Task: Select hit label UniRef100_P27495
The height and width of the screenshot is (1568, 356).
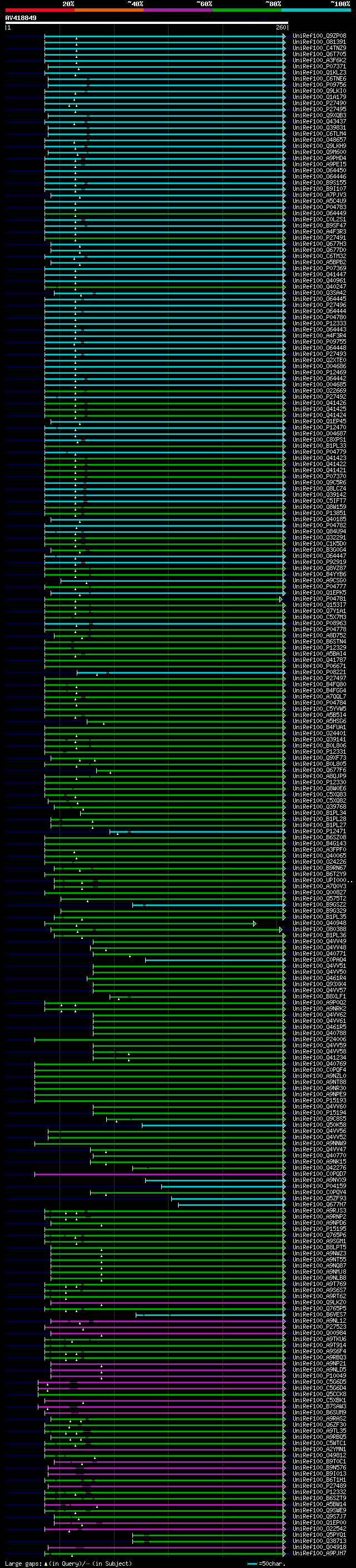Action: (x=319, y=110)
